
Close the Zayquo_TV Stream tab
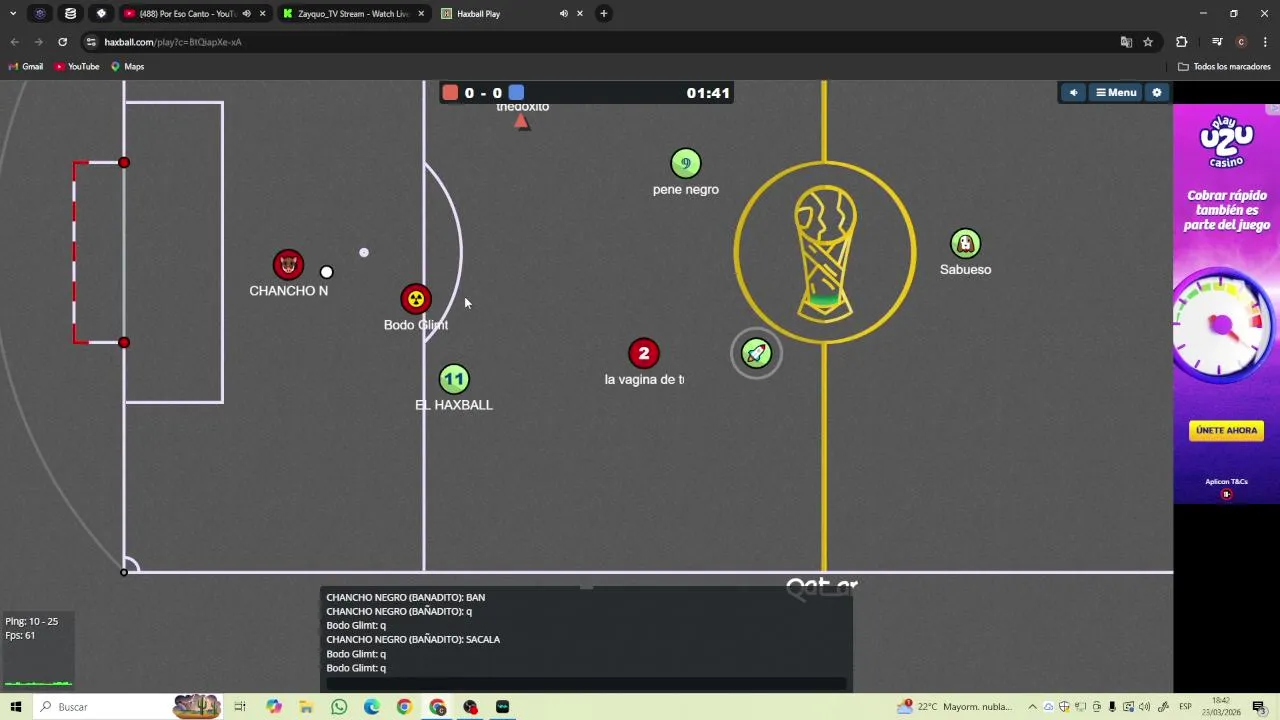tap(421, 14)
